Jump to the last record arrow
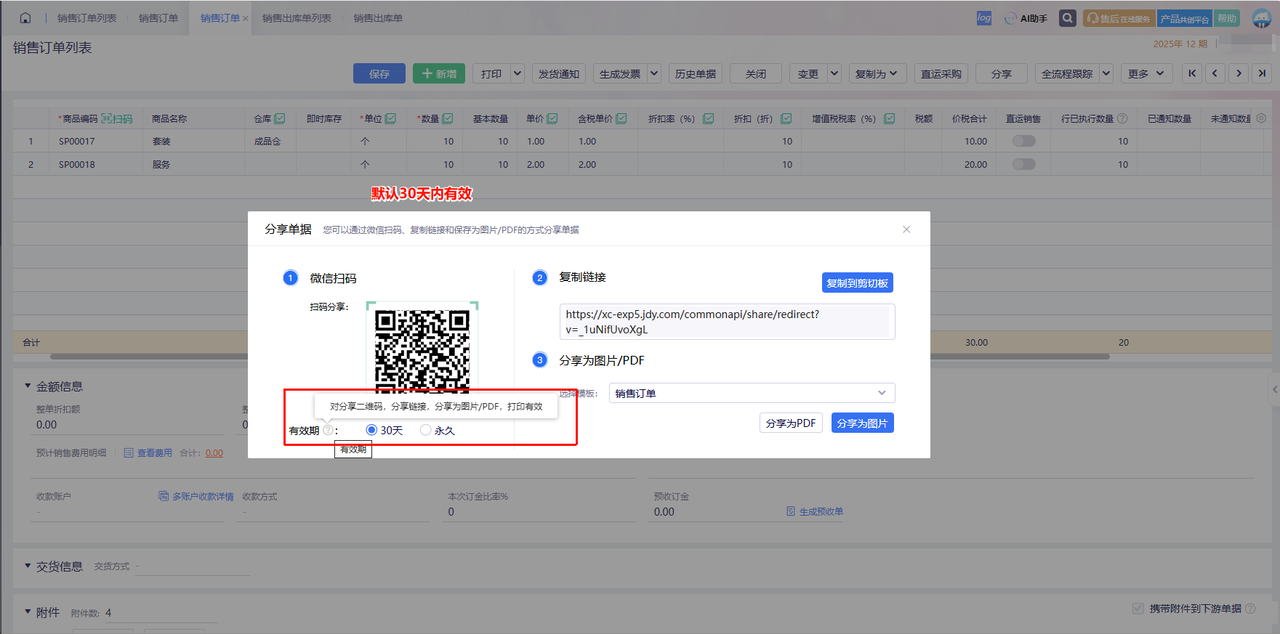The height and width of the screenshot is (634, 1280). coord(1263,73)
